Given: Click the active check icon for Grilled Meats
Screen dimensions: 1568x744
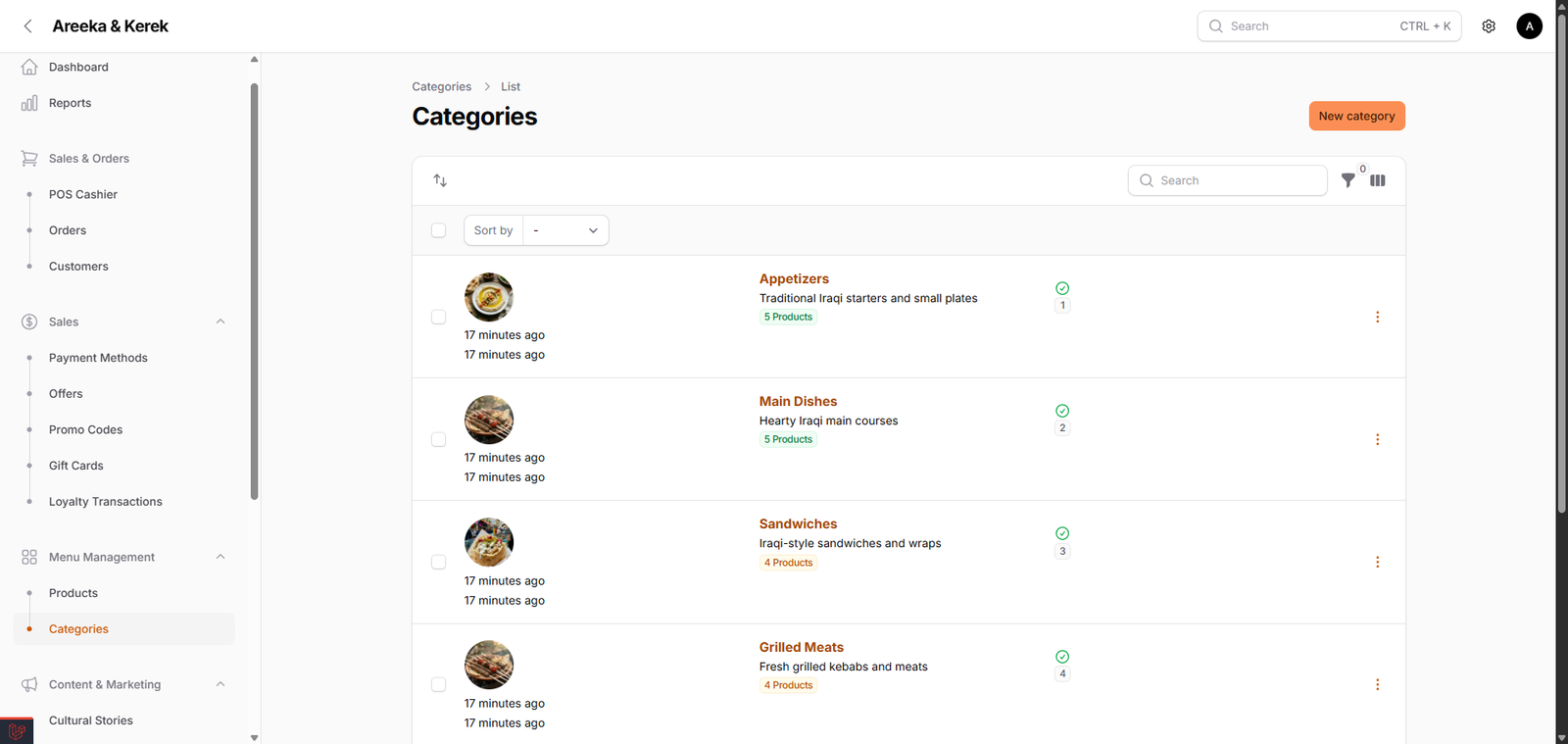Looking at the screenshot, I should (x=1062, y=657).
